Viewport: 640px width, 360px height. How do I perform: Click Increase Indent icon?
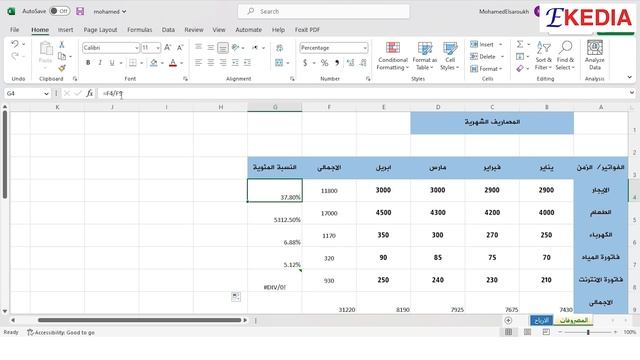point(247,63)
